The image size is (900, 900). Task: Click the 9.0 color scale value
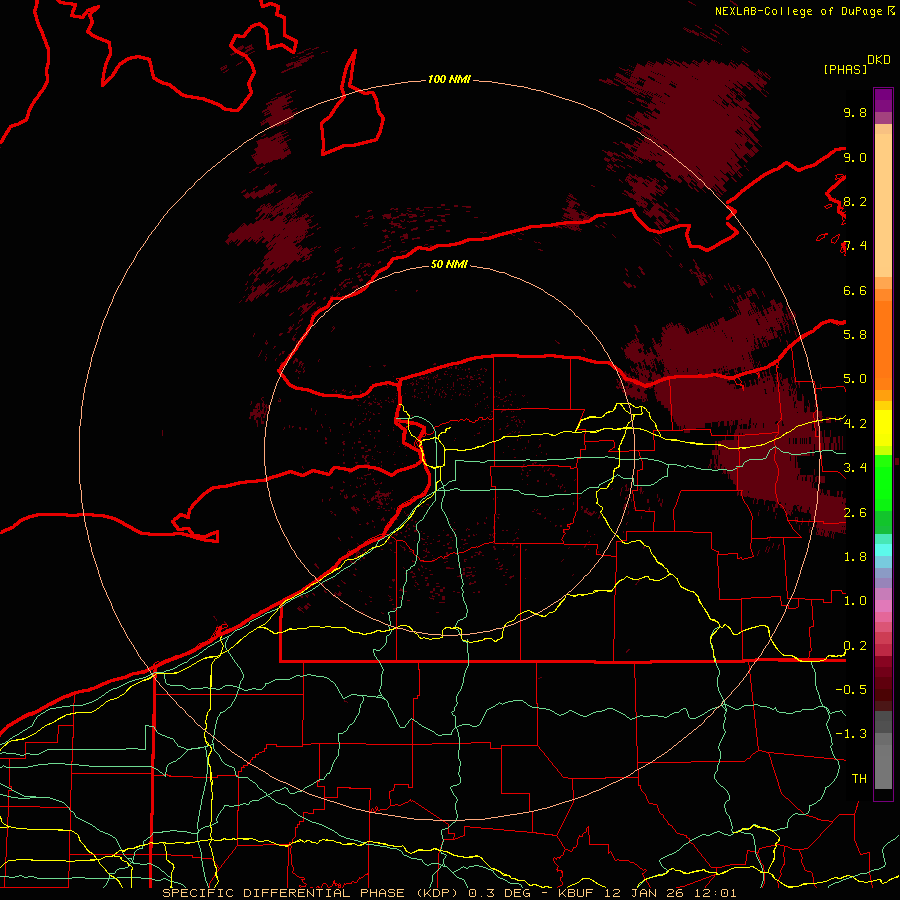pos(855,157)
